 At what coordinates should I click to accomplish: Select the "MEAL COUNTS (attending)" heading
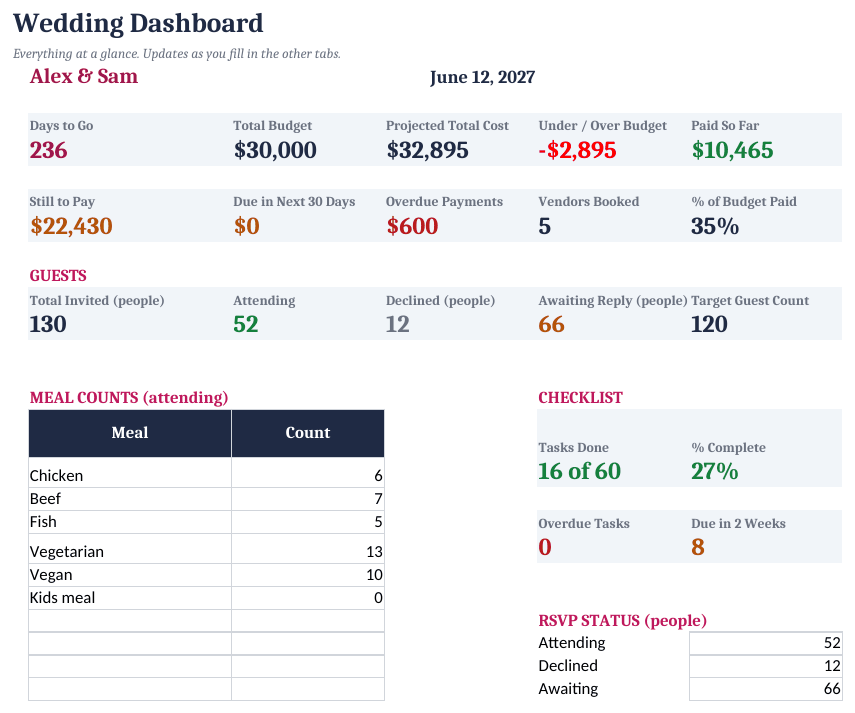[129, 398]
